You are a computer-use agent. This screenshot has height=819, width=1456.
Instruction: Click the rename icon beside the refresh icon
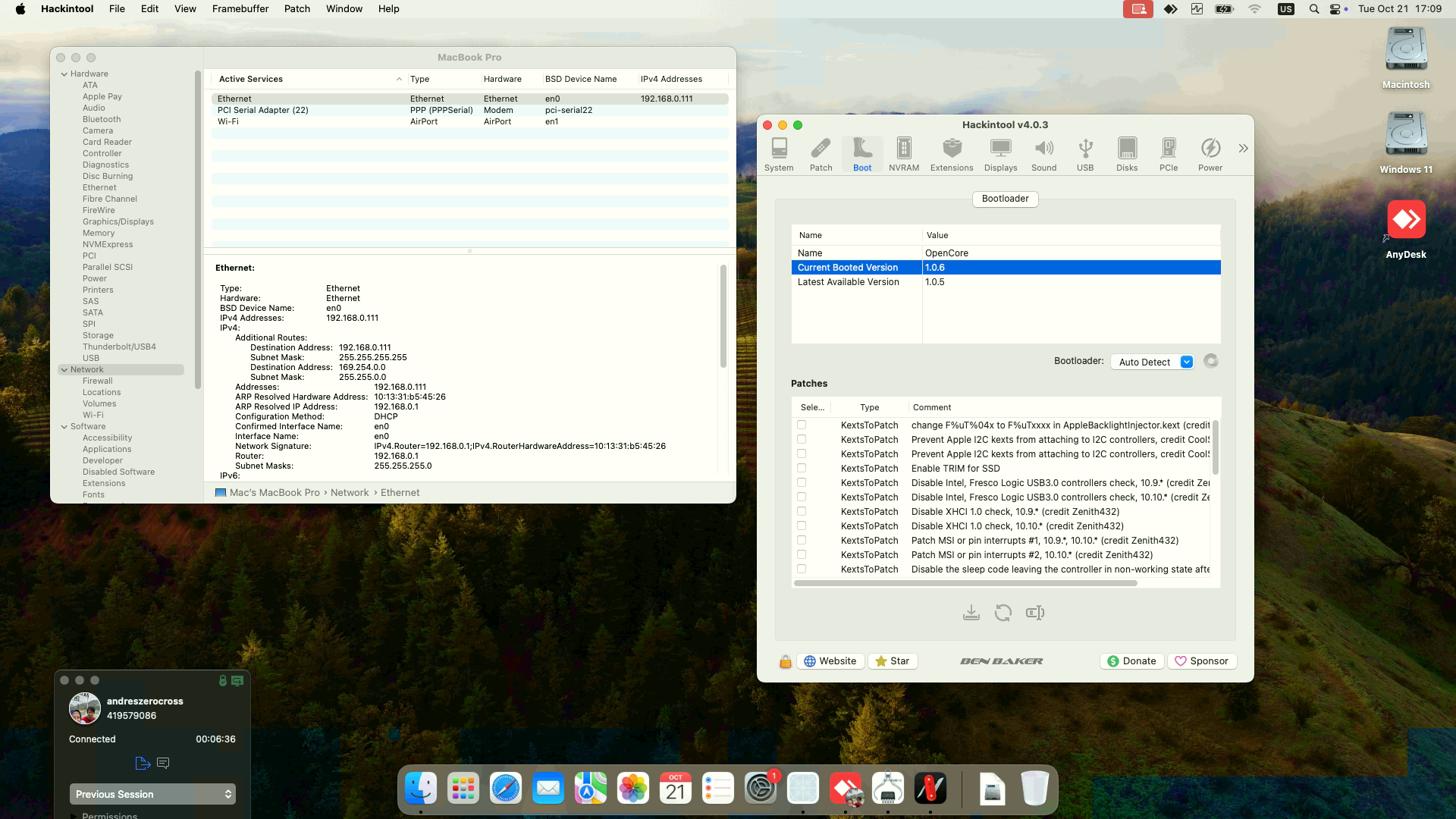click(x=1035, y=613)
